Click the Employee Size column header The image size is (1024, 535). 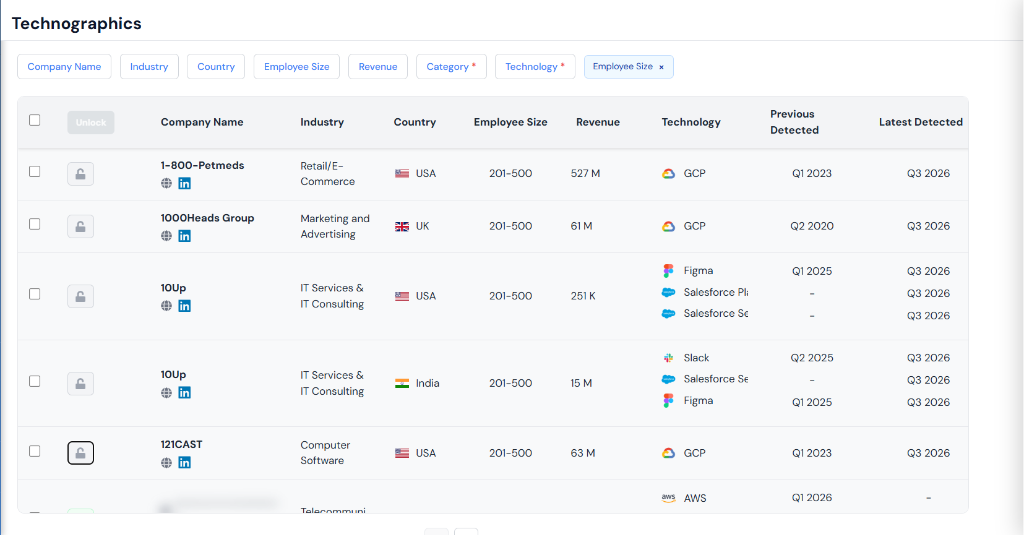coord(511,122)
